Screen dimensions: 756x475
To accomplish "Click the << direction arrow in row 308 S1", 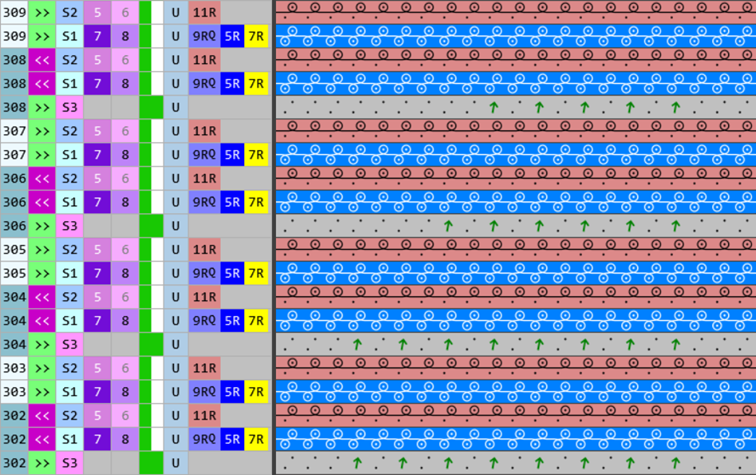I will 42,83.
